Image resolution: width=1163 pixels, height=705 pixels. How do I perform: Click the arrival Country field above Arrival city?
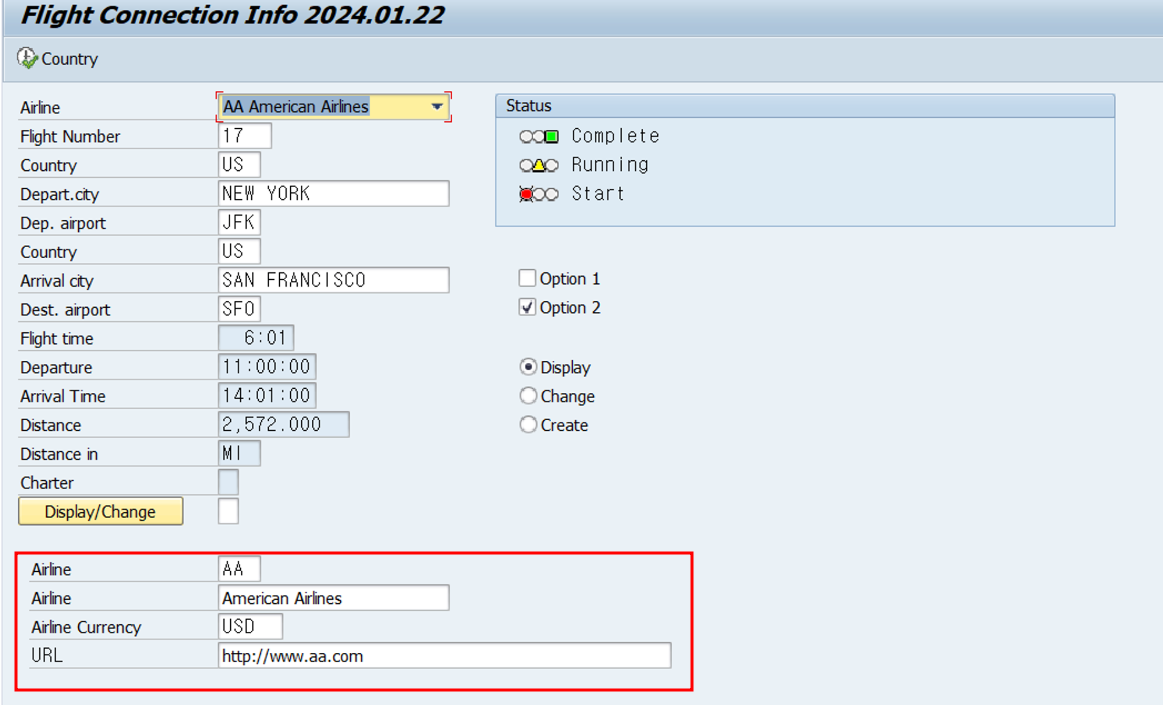(240, 251)
